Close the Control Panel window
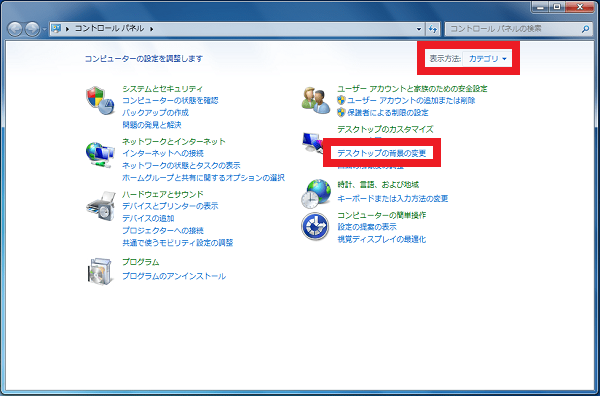Viewport: 600px width, 396px height. [580, 7]
